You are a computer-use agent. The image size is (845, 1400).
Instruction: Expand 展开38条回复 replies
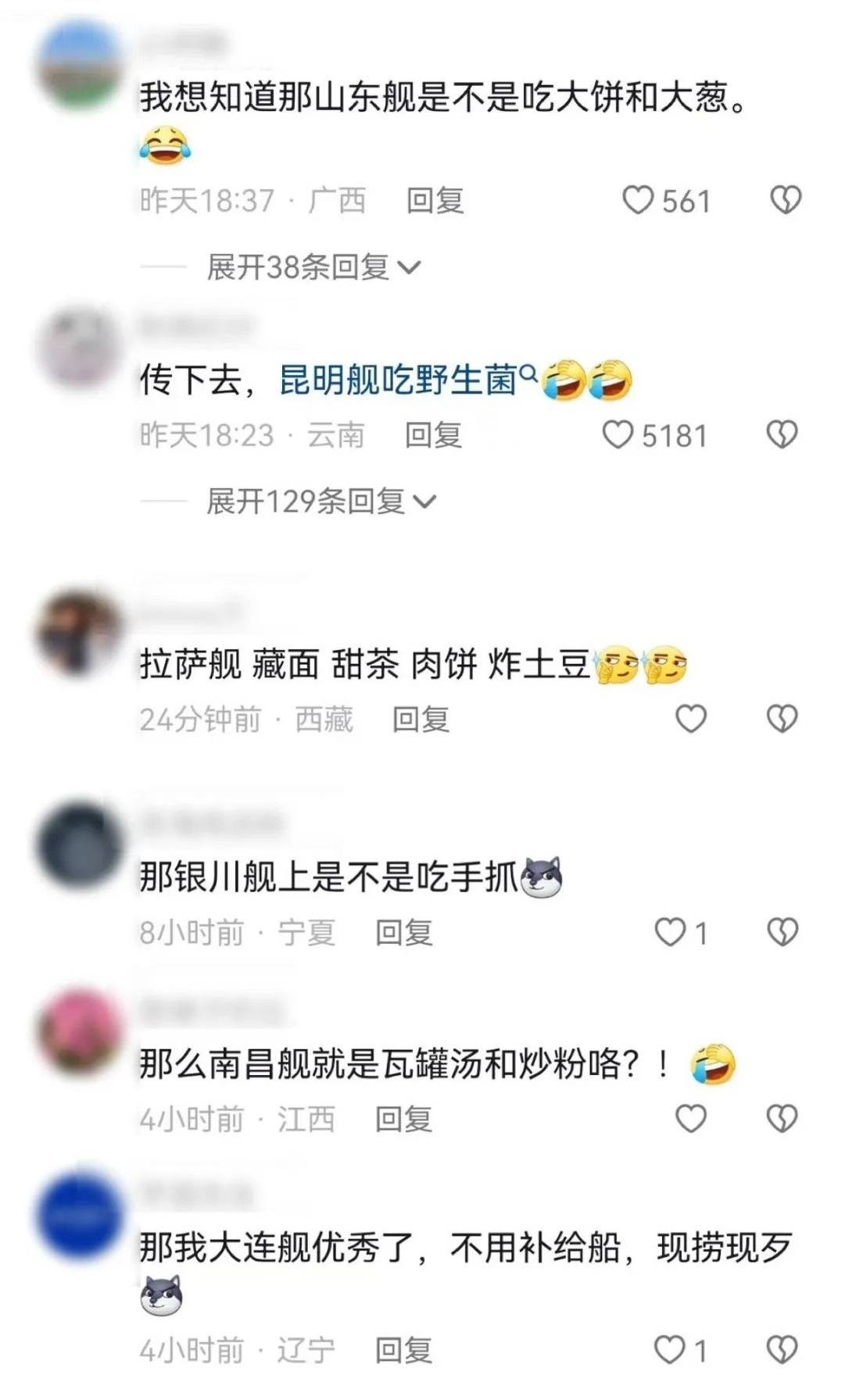(x=313, y=267)
